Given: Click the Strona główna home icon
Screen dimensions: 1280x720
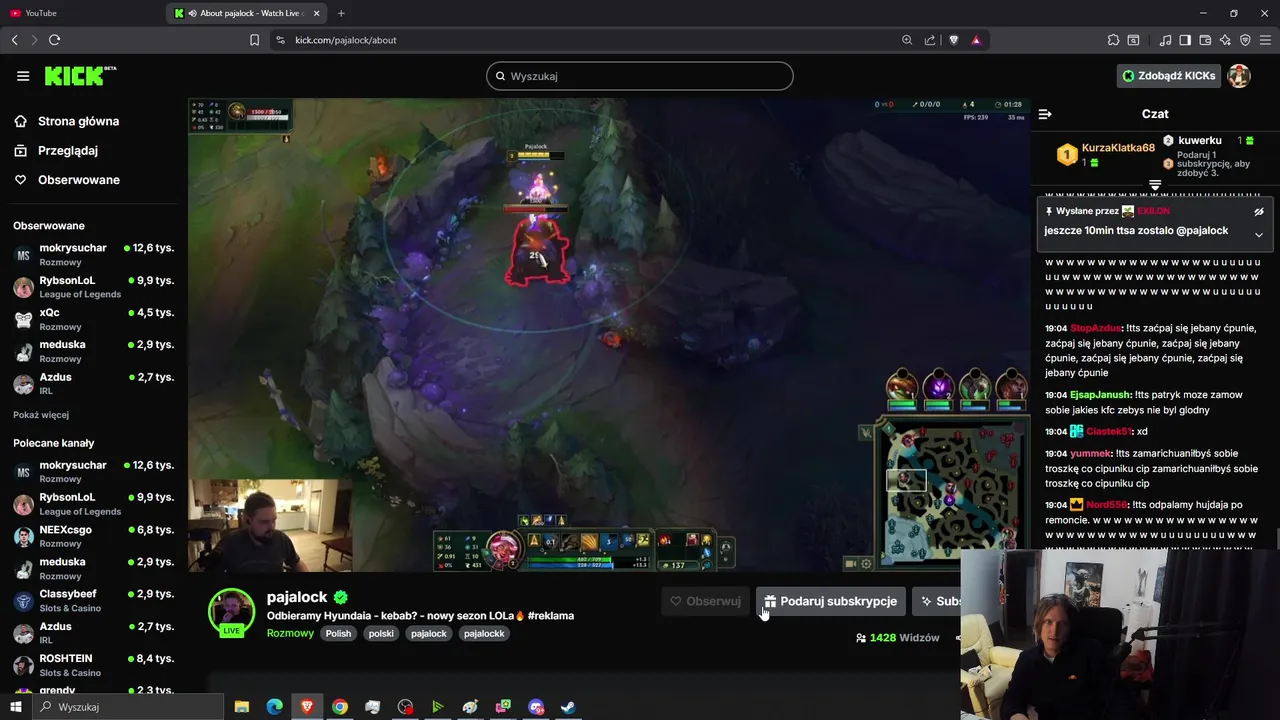Looking at the screenshot, I should click(x=20, y=121).
